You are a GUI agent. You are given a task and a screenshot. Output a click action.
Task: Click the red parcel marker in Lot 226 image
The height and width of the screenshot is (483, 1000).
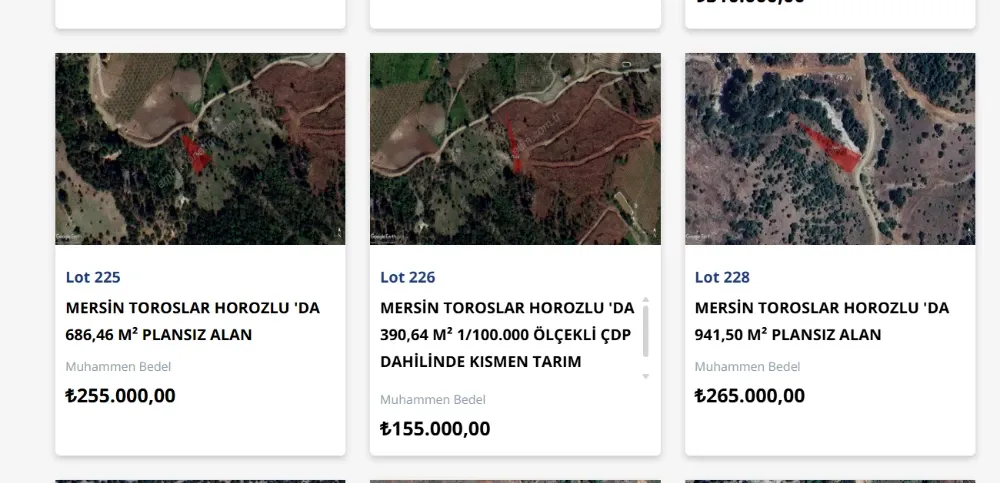point(514,145)
